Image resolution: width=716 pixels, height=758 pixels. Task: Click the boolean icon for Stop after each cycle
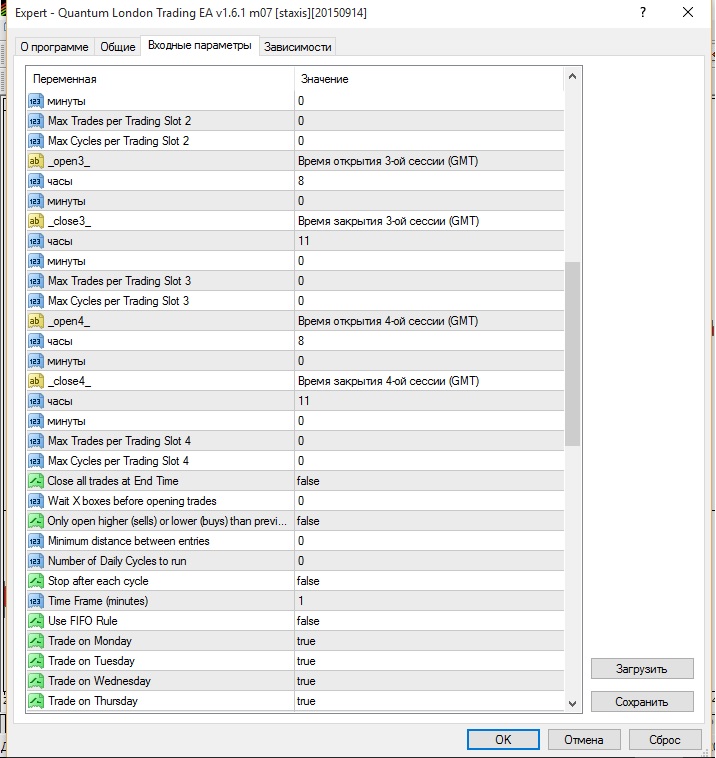36,581
